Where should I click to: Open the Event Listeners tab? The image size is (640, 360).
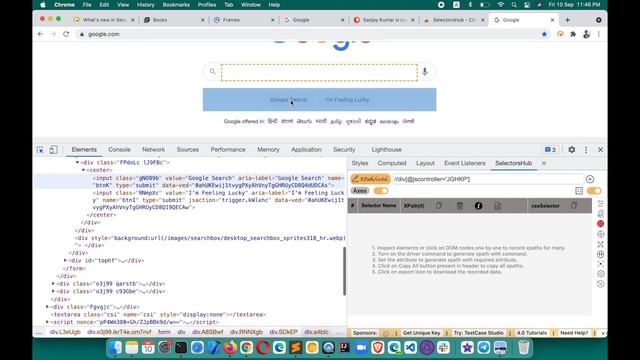[x=464, y=163]
